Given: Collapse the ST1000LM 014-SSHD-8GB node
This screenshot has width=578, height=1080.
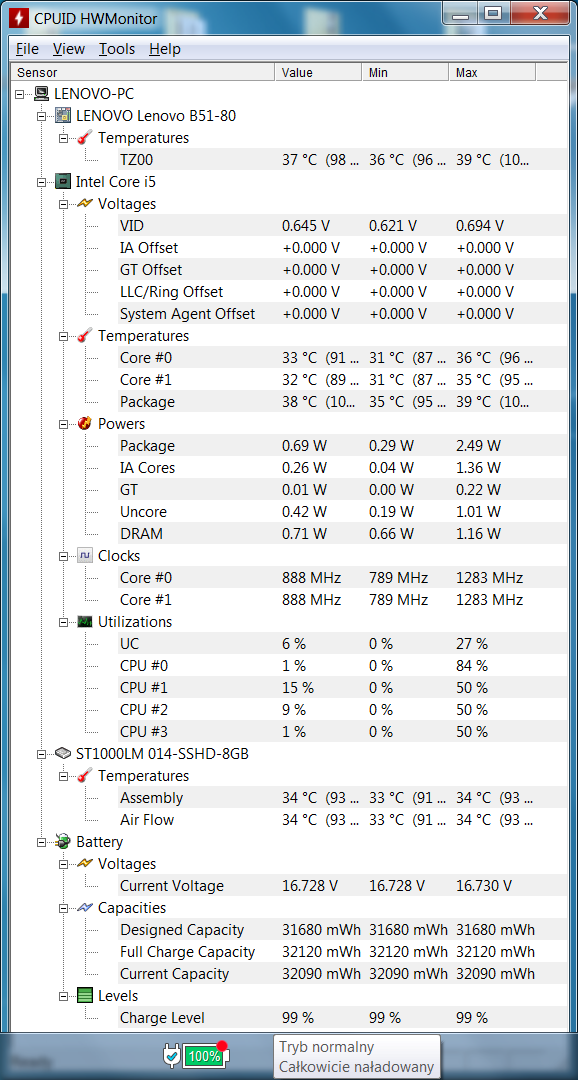Looking at the screenshot, I should tap(41, 754).
